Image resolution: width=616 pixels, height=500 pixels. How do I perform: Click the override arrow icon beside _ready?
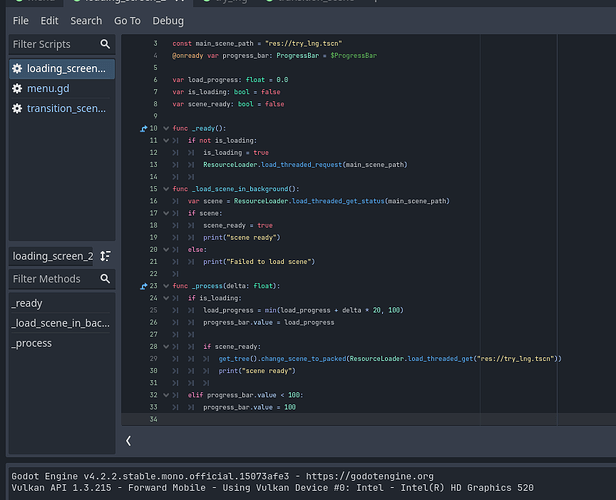click(x=145, y=129)
